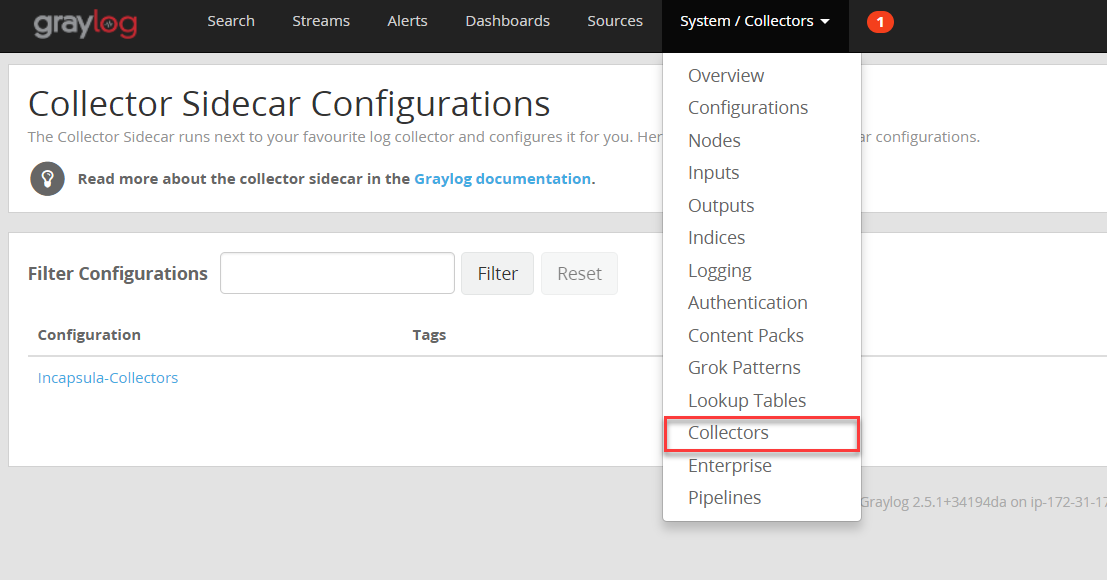
Task: Open the Search page
Action: pos(231,21)
